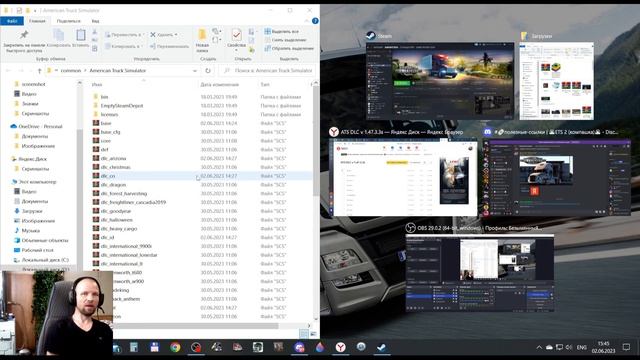This screenshot has height=360, width=640.
Task: Click the file list vertical scrollbar
Action: [316, 140]
